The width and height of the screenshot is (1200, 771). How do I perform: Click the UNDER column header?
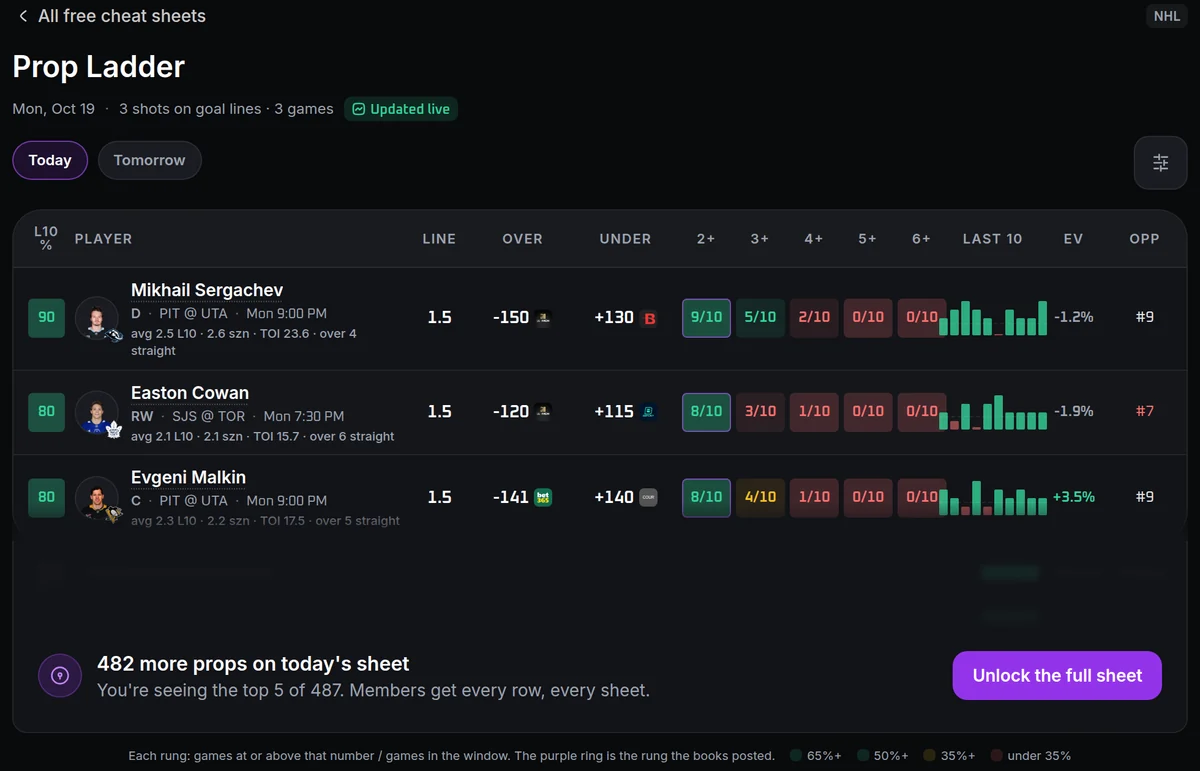click(625, 239)
